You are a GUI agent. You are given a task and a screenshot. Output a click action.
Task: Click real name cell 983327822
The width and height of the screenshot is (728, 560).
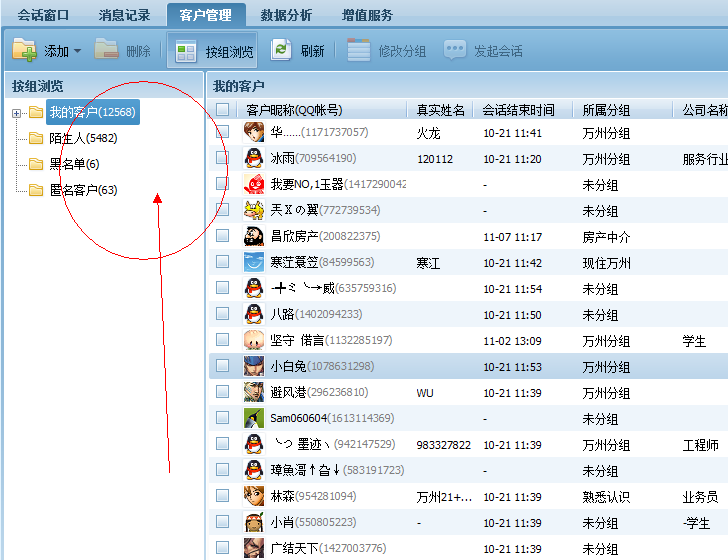pyautogui.click(x=443, y=445)
